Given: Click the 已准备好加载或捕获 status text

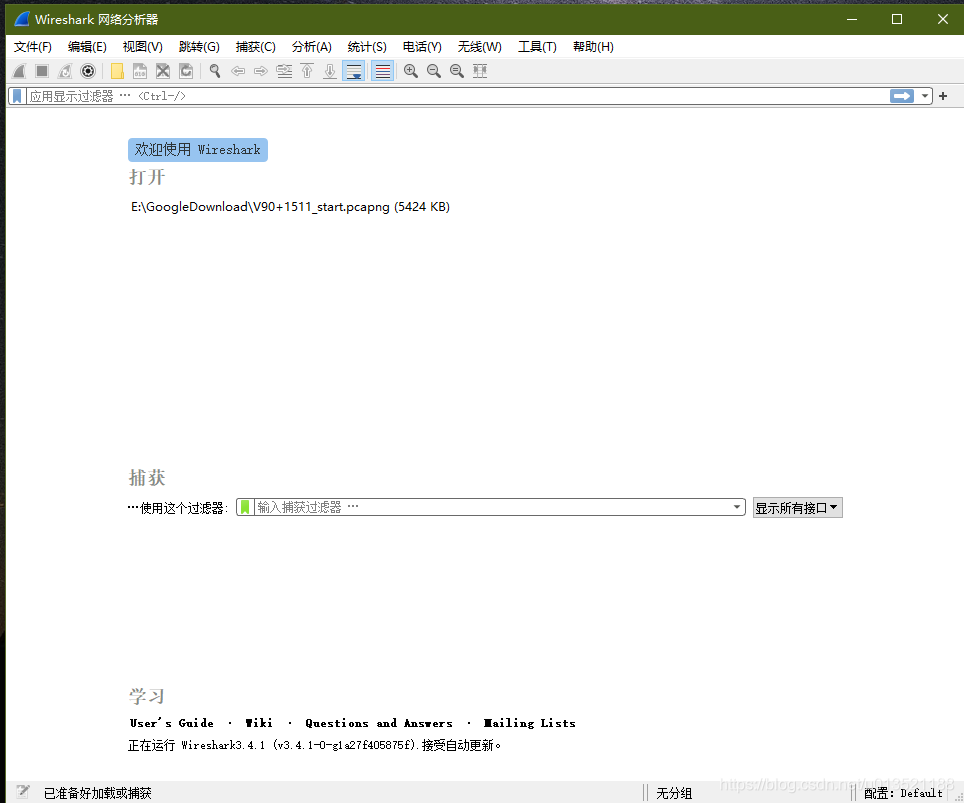Looking at the screenshot, I should (x=98, y=793).
